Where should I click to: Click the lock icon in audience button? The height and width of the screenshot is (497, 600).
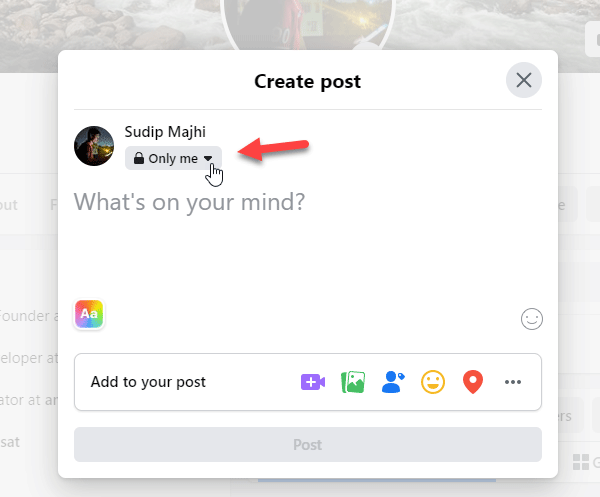click(139, 158)
